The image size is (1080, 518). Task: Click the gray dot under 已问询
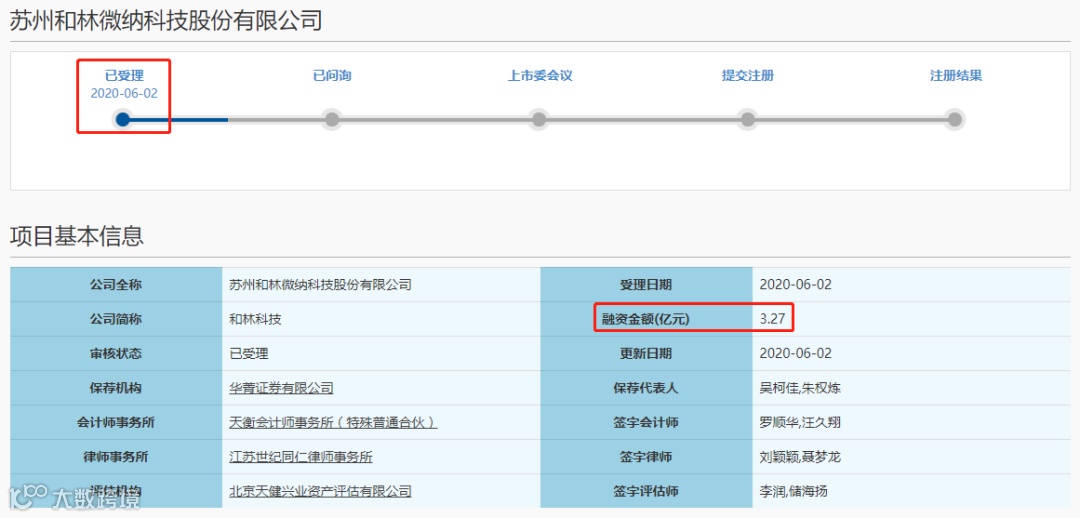click(x=331, y=120)
